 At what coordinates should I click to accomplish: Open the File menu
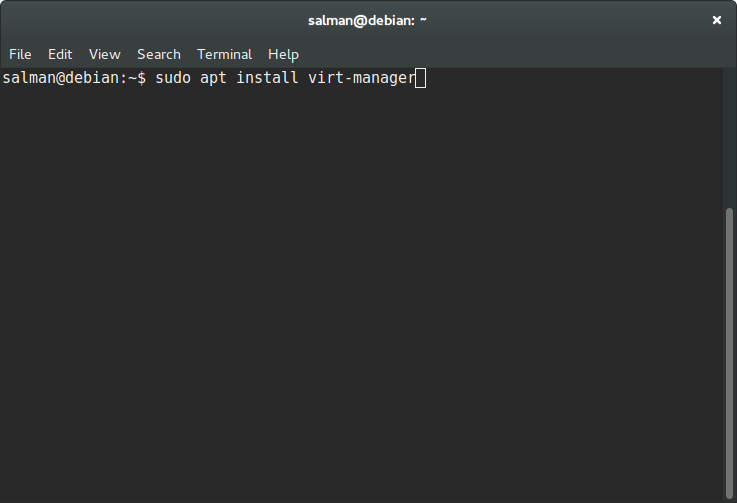(20, 55)
